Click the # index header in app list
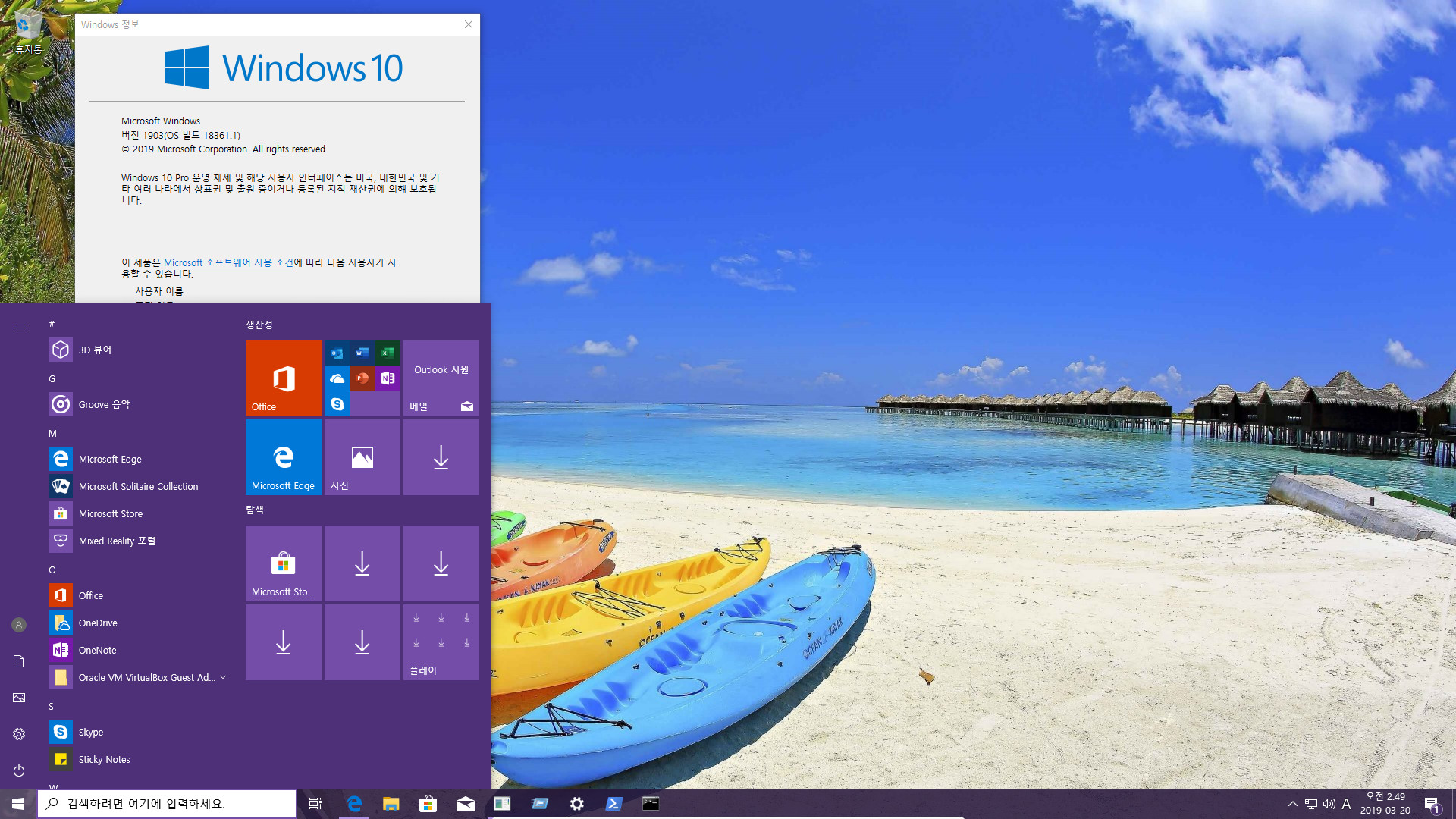Viewport: 1456px width, 819px height. click(52, 324)
